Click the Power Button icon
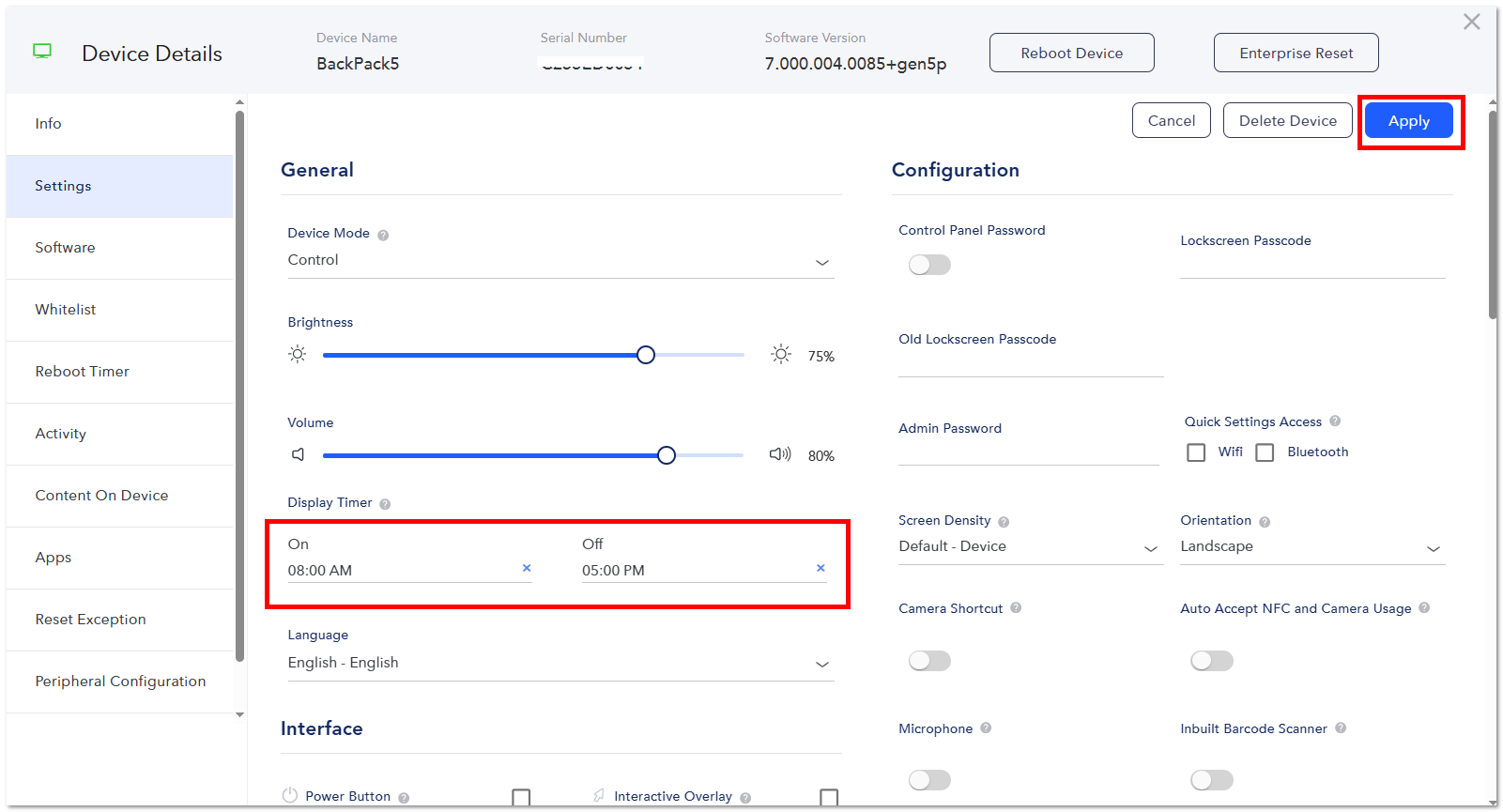 (x=290, y=795)
